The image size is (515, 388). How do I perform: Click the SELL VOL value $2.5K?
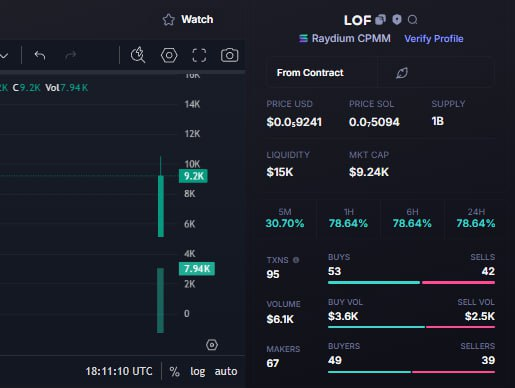click(x=480, y=316)
